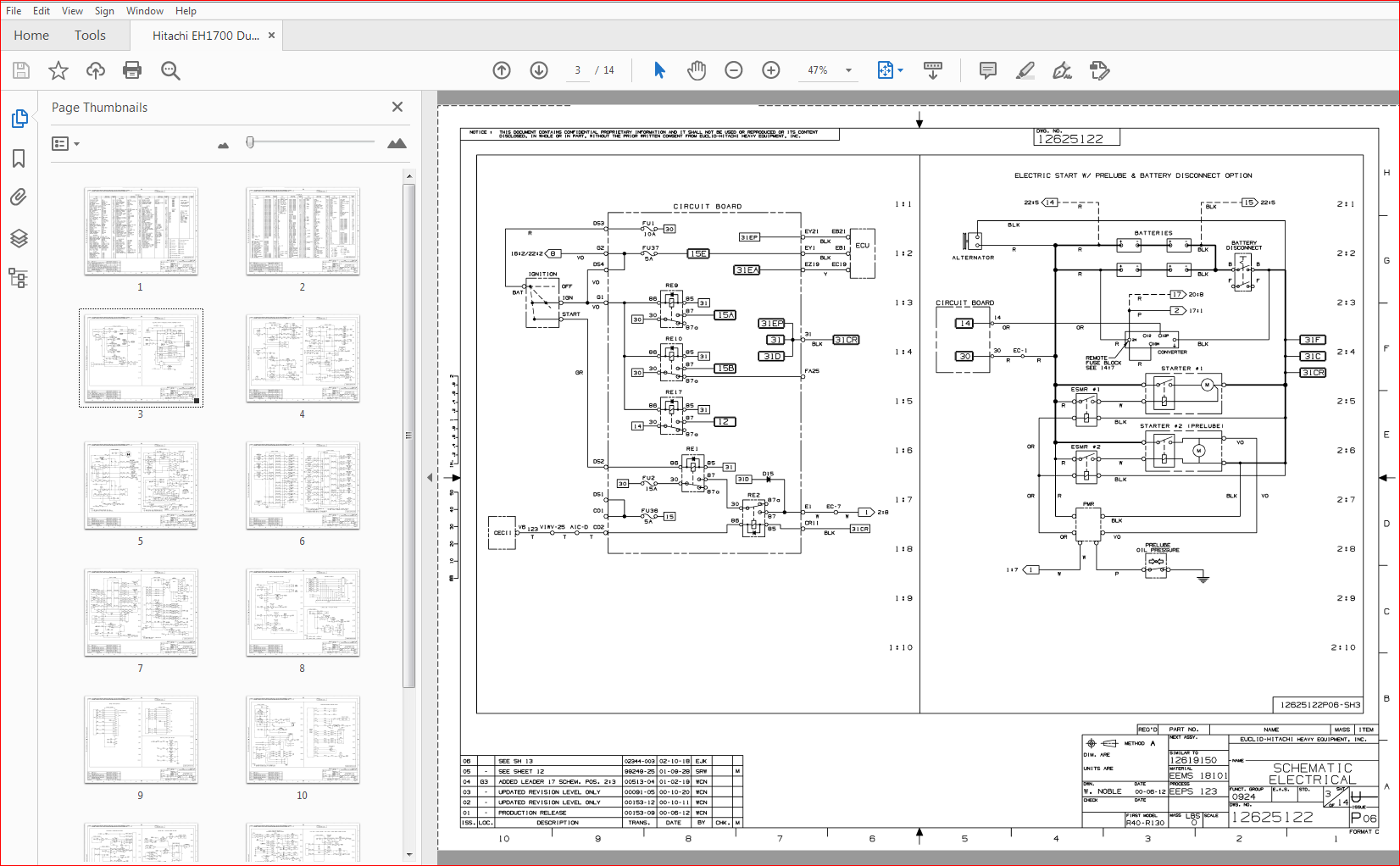Collapse the navigation pane with the left arrow
Image resolution: width=1400 pixels, height=866 pixels.
tap(430, 478)
